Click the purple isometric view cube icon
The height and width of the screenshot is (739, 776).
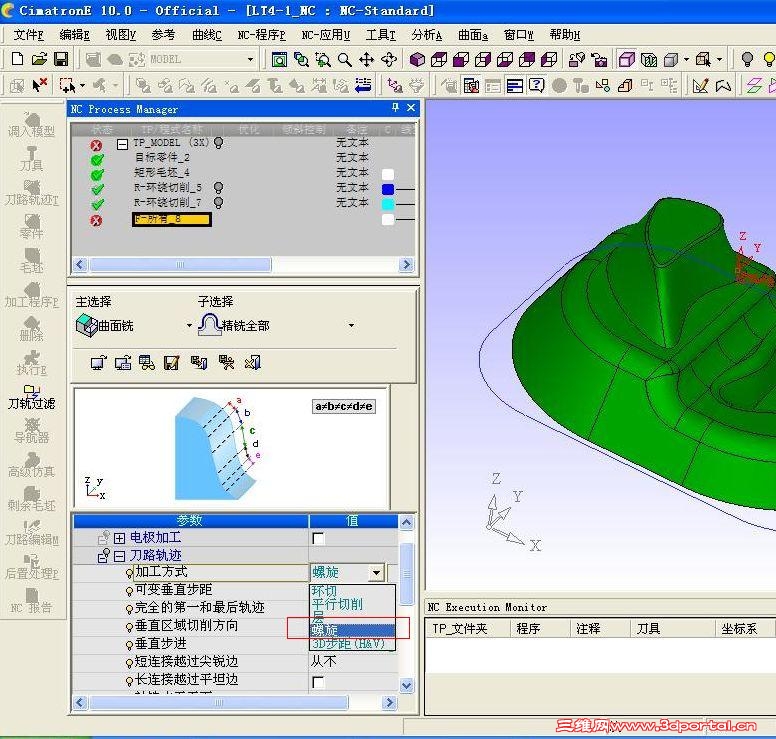click(417, 60)
